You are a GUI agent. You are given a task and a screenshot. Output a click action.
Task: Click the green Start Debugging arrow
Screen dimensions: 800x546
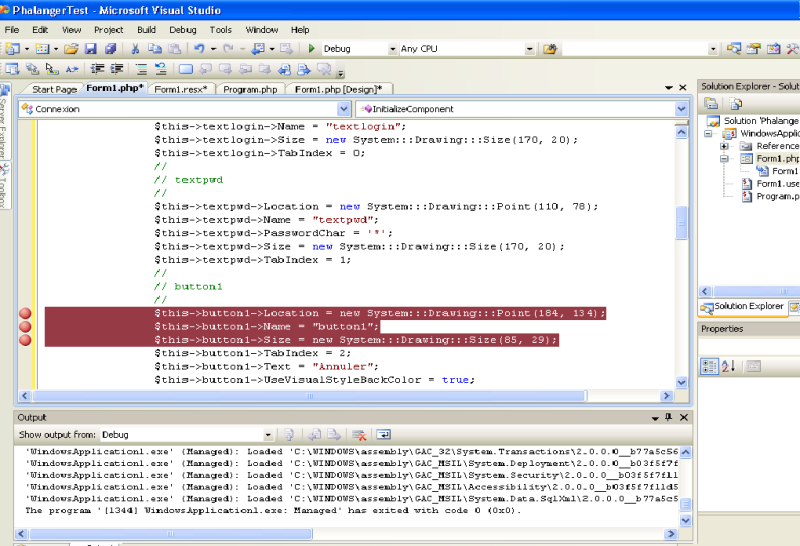point(312,48)
